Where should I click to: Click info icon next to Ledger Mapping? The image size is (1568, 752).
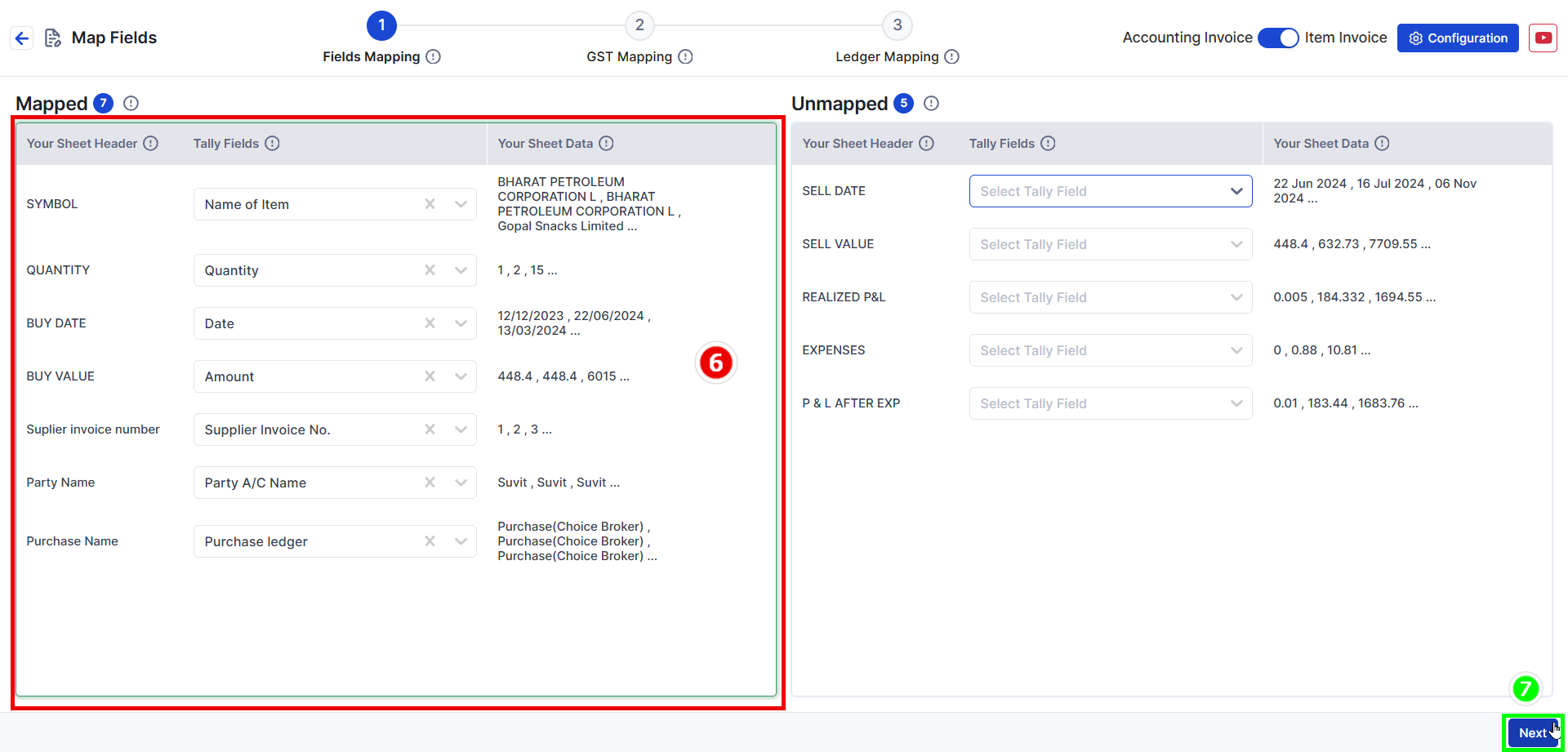(952, 56)
